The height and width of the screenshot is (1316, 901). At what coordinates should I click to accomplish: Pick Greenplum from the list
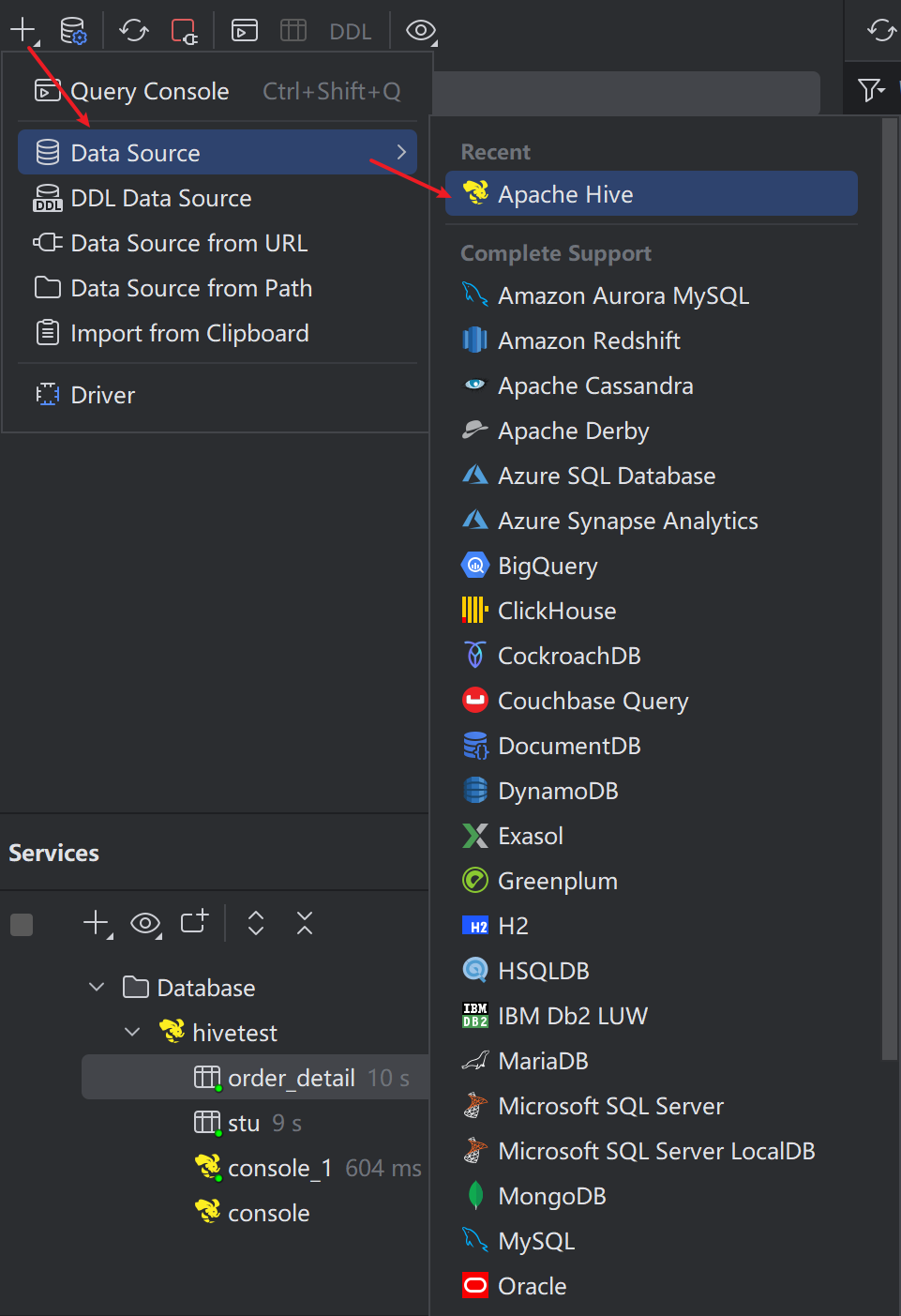coord(652,881)
